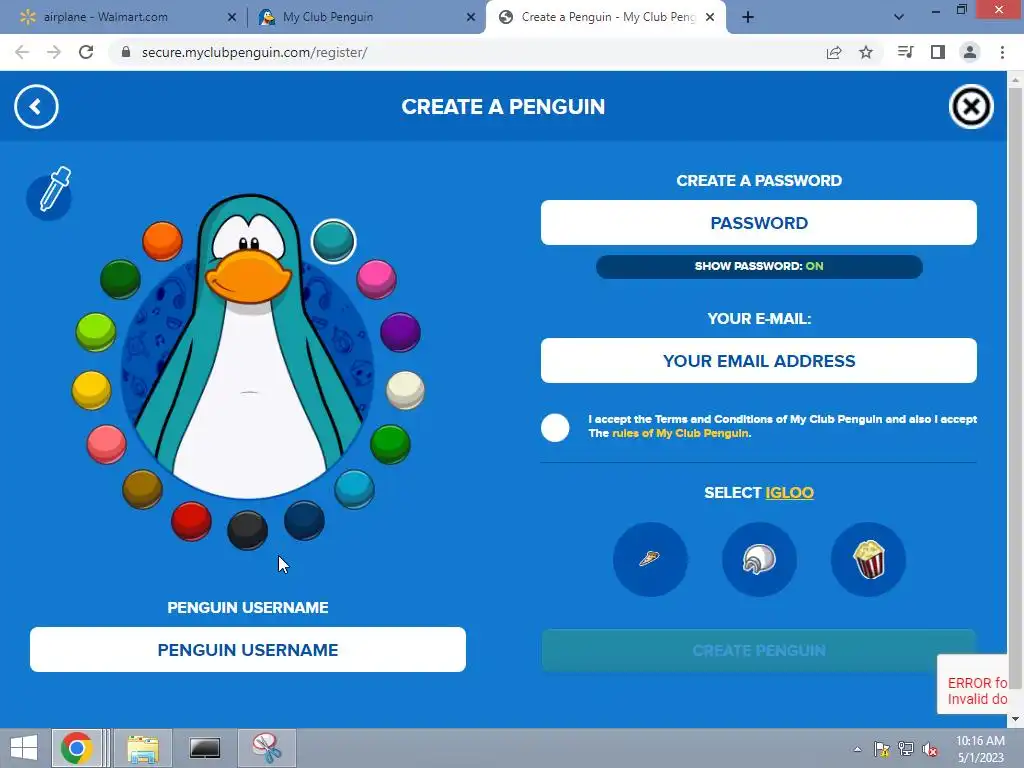Select the pizza slice igloo
The image size is (1024, 768).
(x=650, y=559)
